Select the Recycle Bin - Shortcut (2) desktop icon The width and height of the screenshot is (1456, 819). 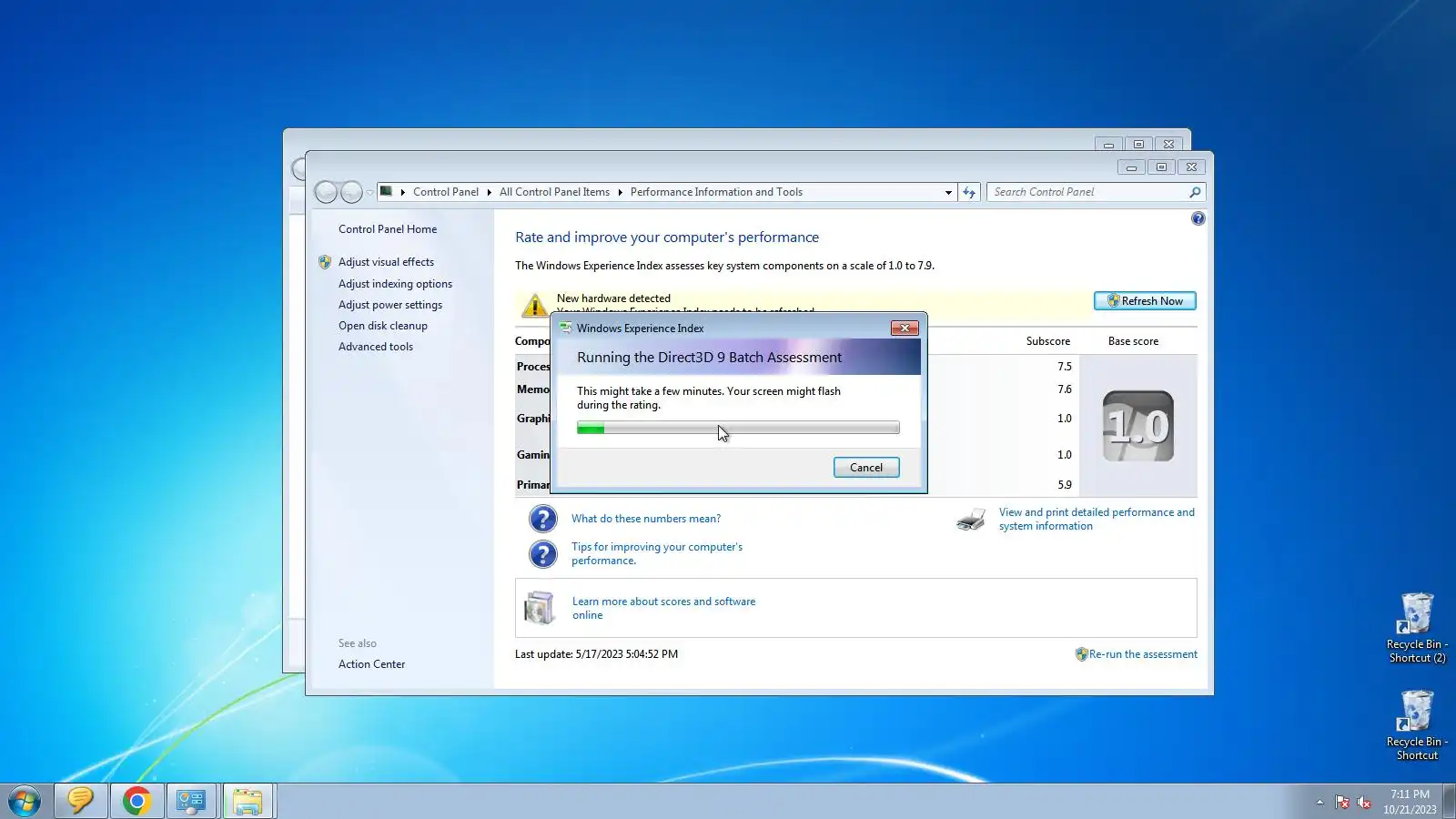[x=1417, y=628]
